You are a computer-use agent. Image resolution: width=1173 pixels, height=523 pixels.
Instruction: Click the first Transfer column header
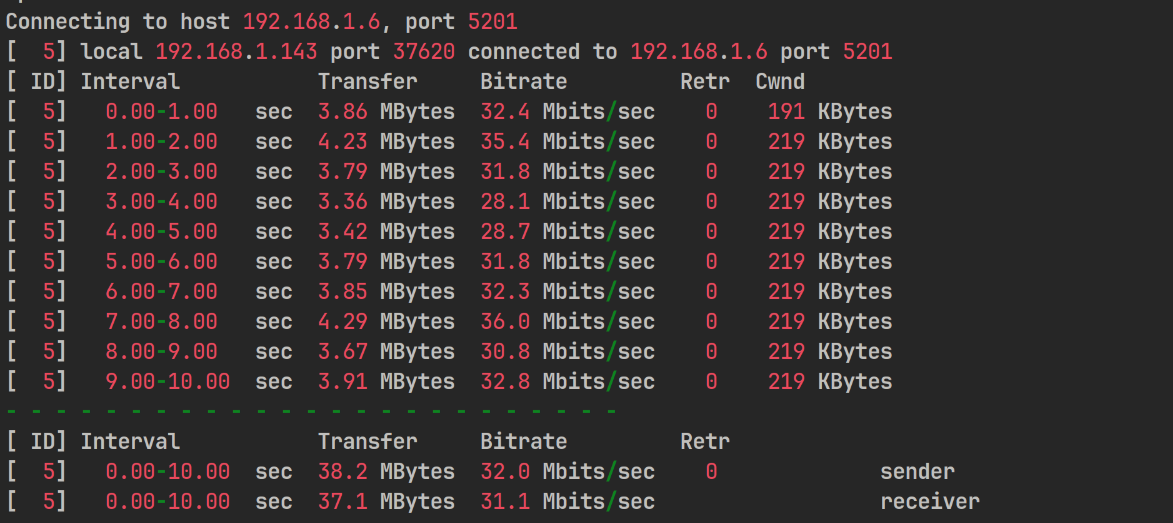tap(367, 82)
